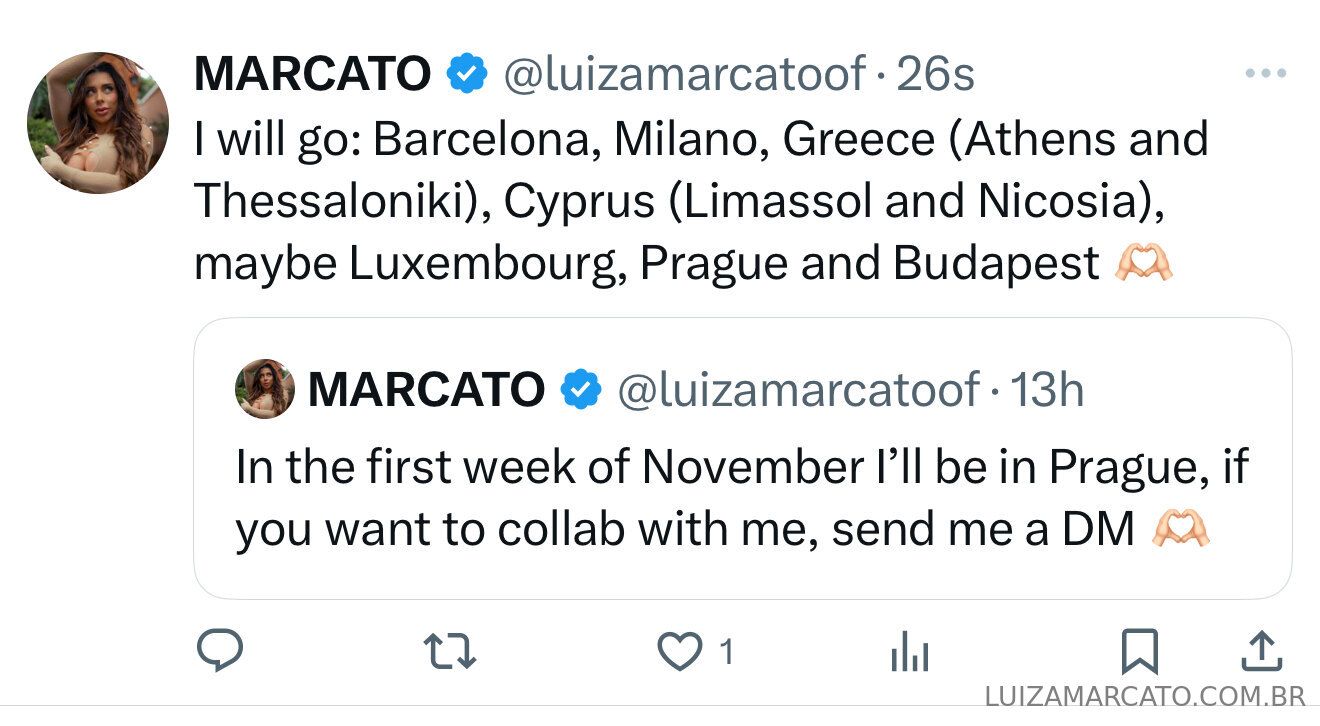This screenshot has height=726, width=1320.
Task: Click the main tweet text listing Barcelona, Milano
Action: 700,201
